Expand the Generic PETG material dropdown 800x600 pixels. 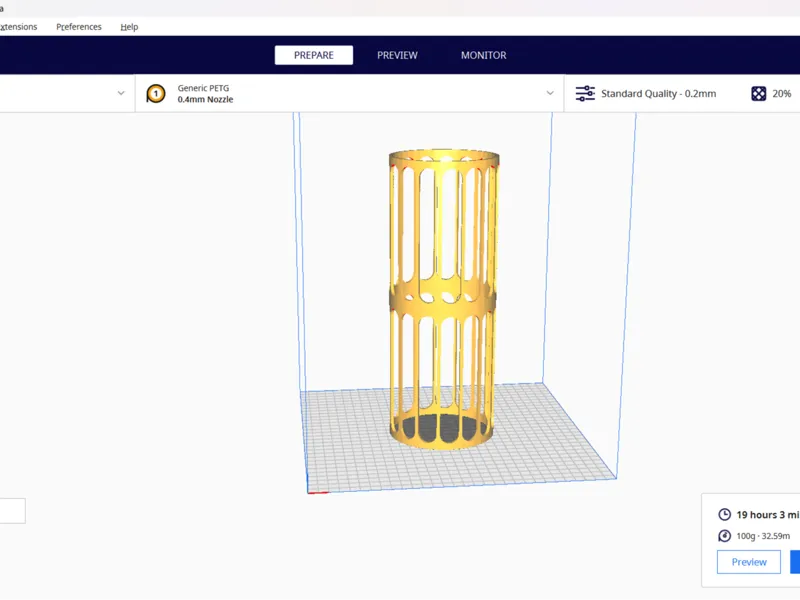click(x=550, y=93)
